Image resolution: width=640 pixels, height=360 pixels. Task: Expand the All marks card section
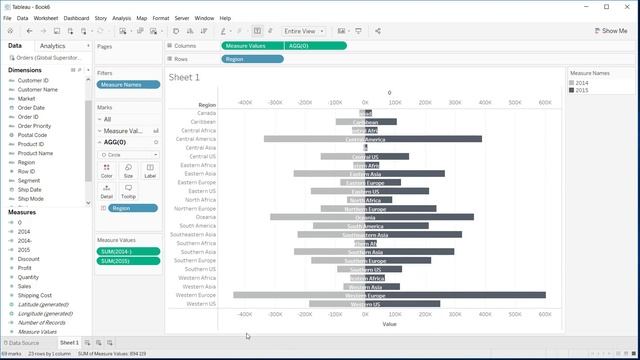click(100, 119)
